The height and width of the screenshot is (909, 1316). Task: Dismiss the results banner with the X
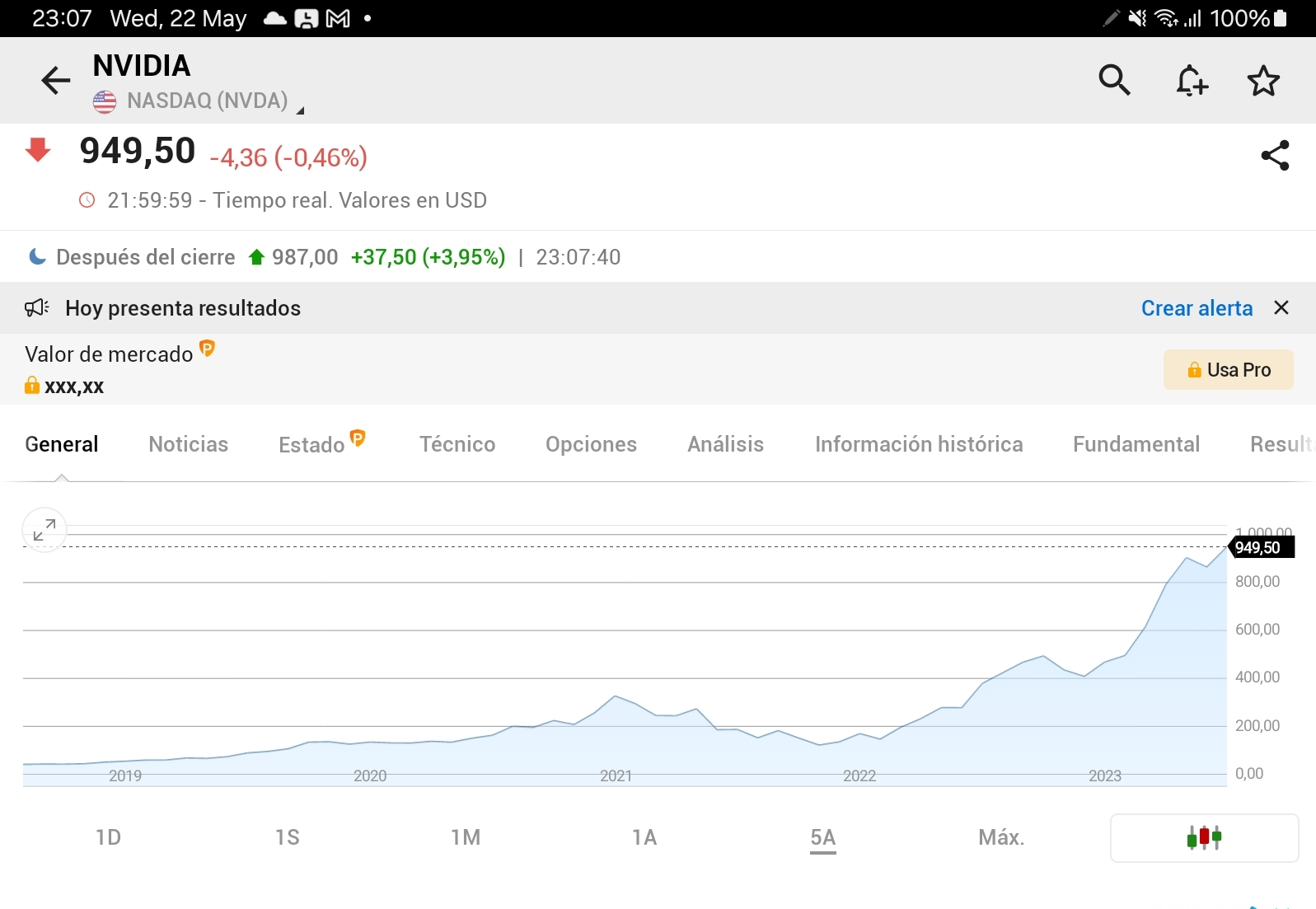point(1281,307)
